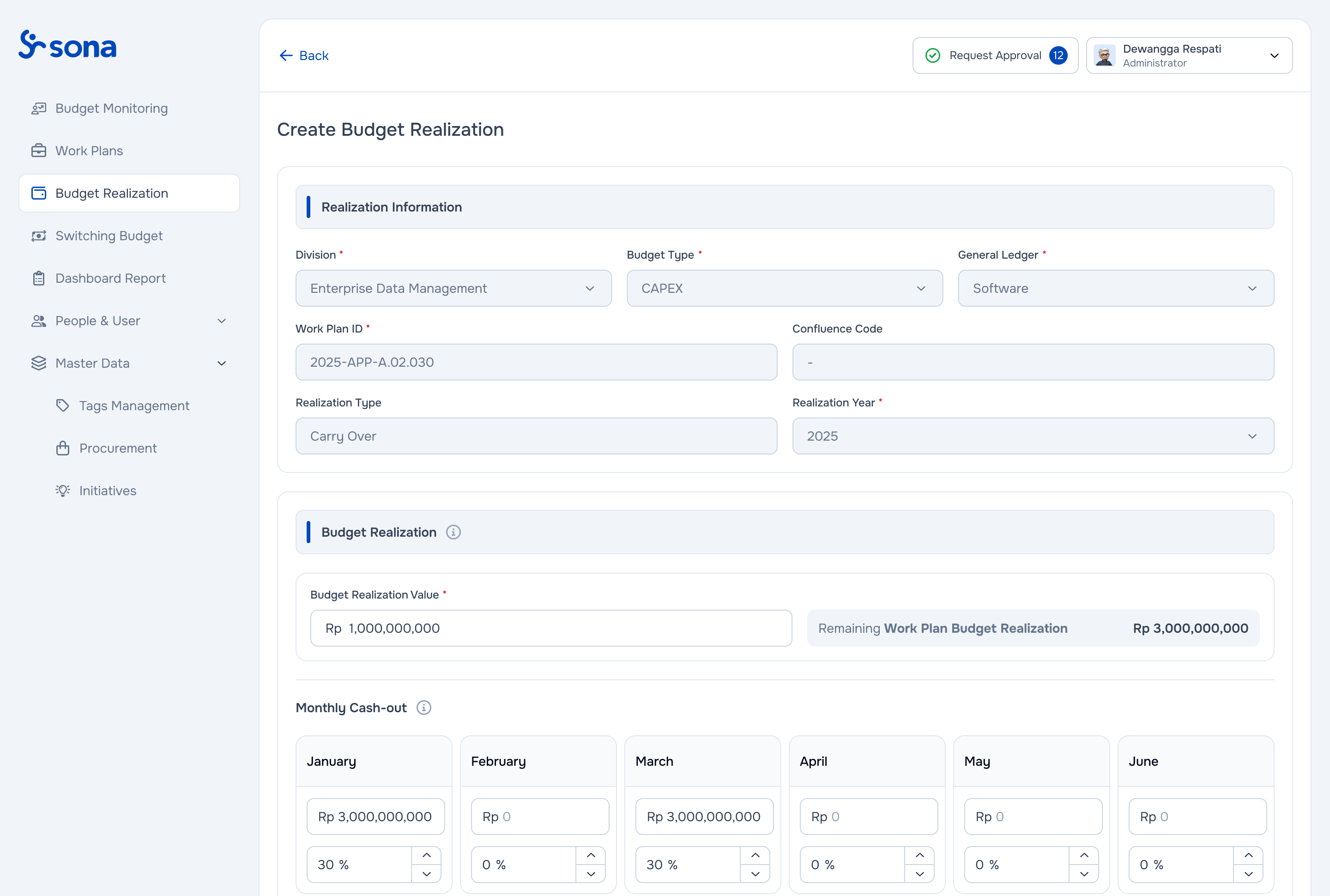Click the Switching Budget sidebar icon
1330x896 pixels.
39,236
